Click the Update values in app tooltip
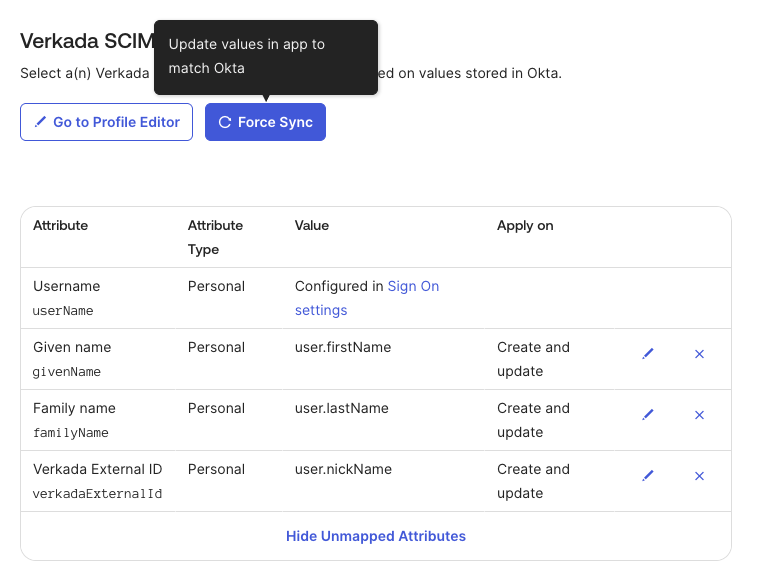761x567 pixels. 265,56
